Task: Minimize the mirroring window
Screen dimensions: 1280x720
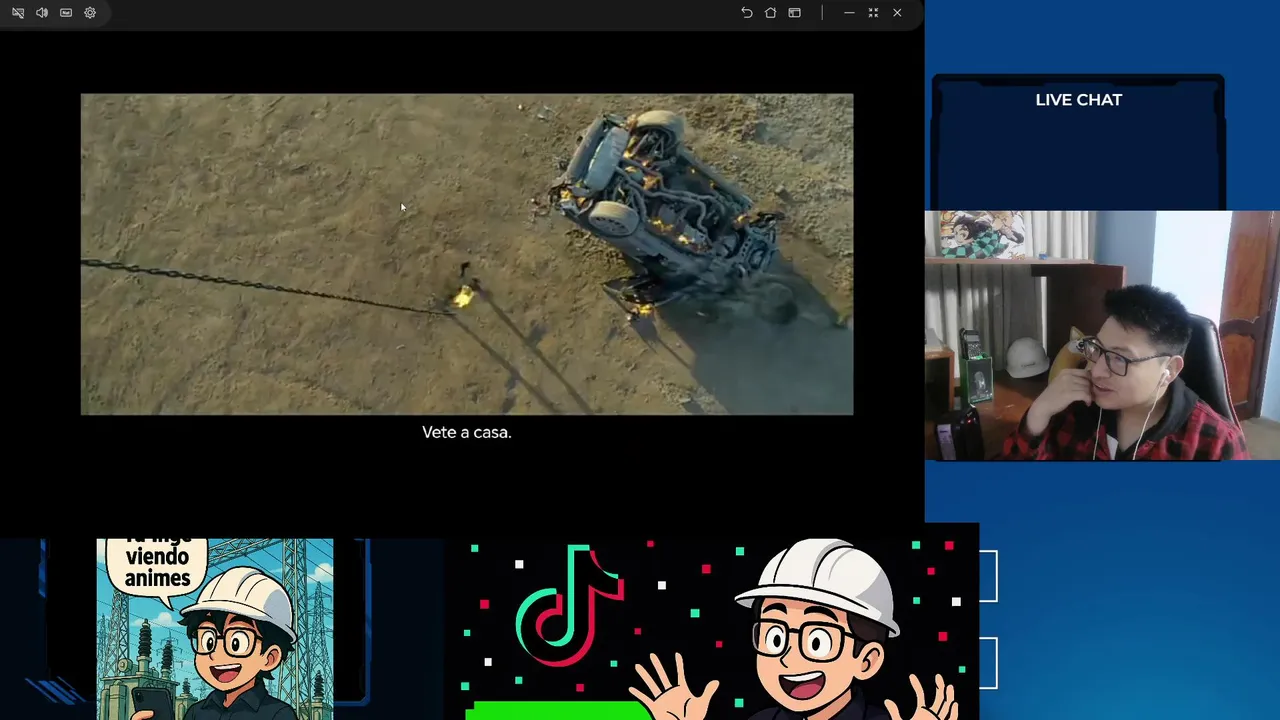Action: [849, 13]
